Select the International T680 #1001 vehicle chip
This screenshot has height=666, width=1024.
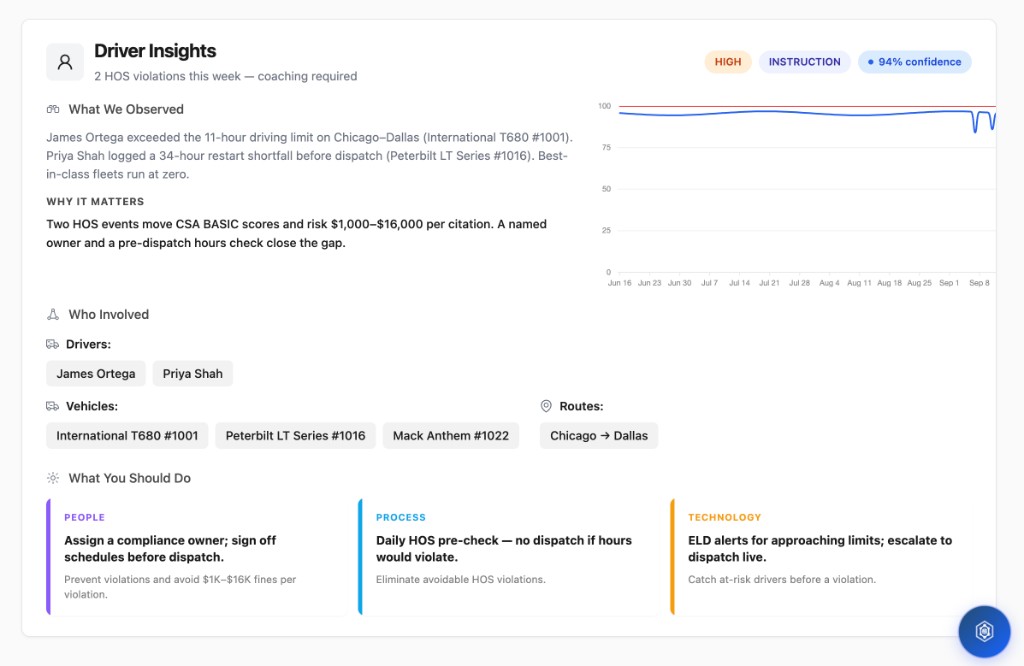pos(127,436)
